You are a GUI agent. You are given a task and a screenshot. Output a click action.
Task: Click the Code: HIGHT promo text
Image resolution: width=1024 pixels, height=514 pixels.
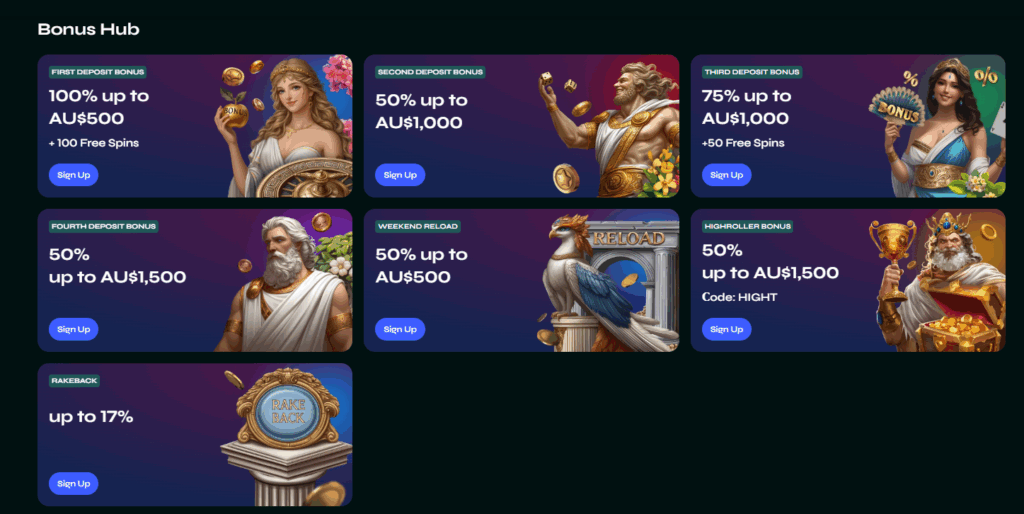click(739, 297)
